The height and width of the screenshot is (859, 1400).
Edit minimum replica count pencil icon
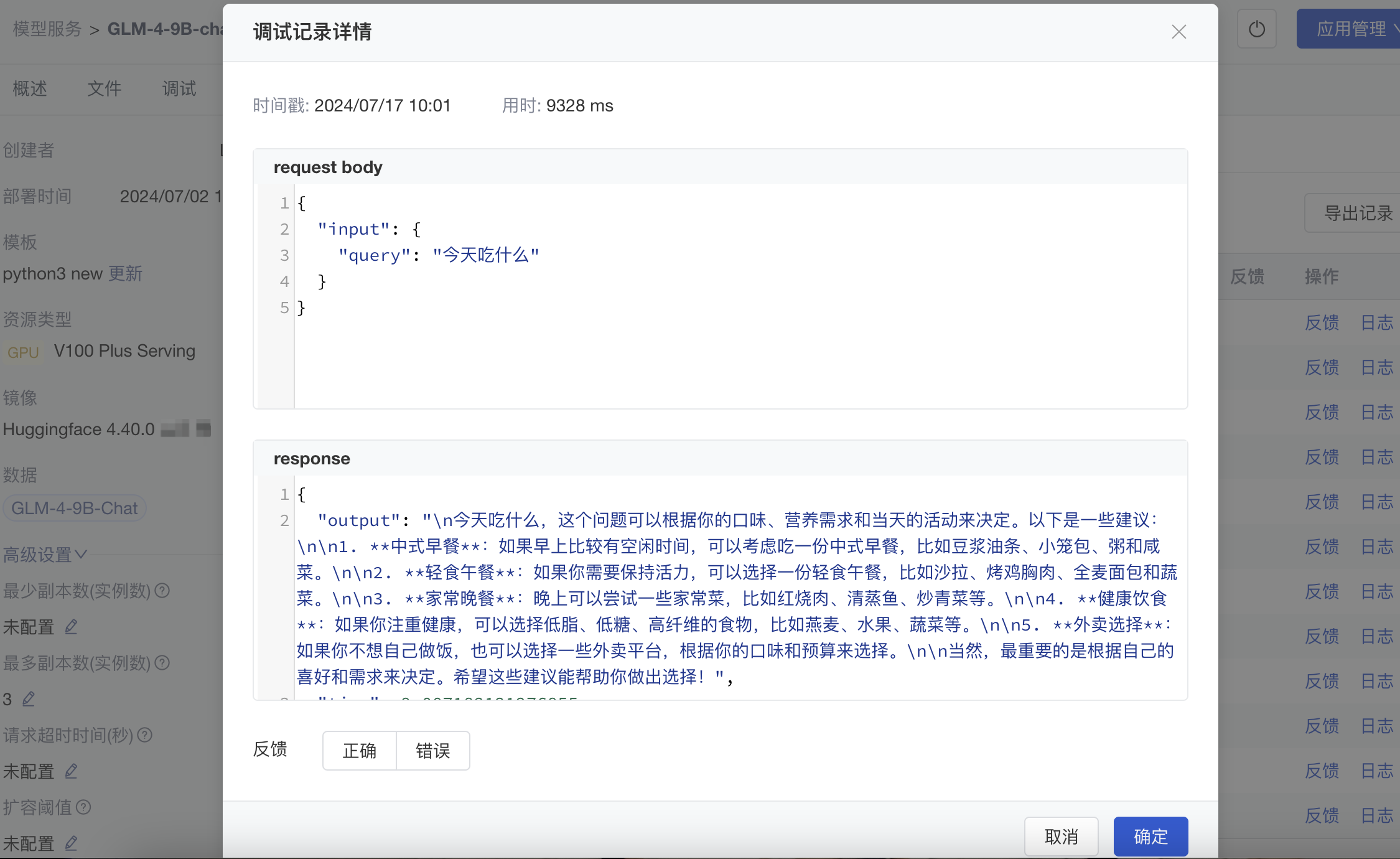71,626
